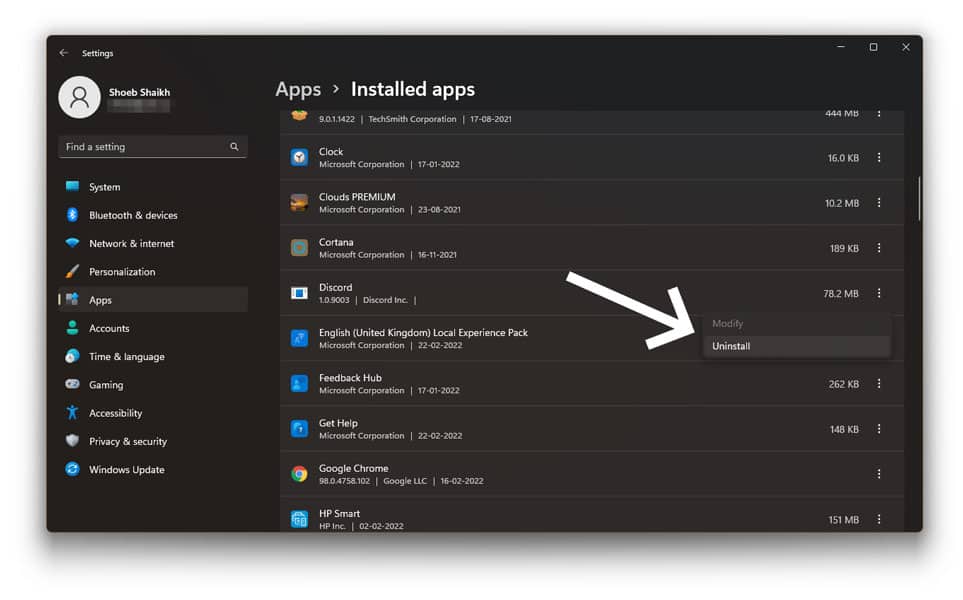
Task: Go to Time & language settings
Action: pyautogui.click(x=153, y=356)
